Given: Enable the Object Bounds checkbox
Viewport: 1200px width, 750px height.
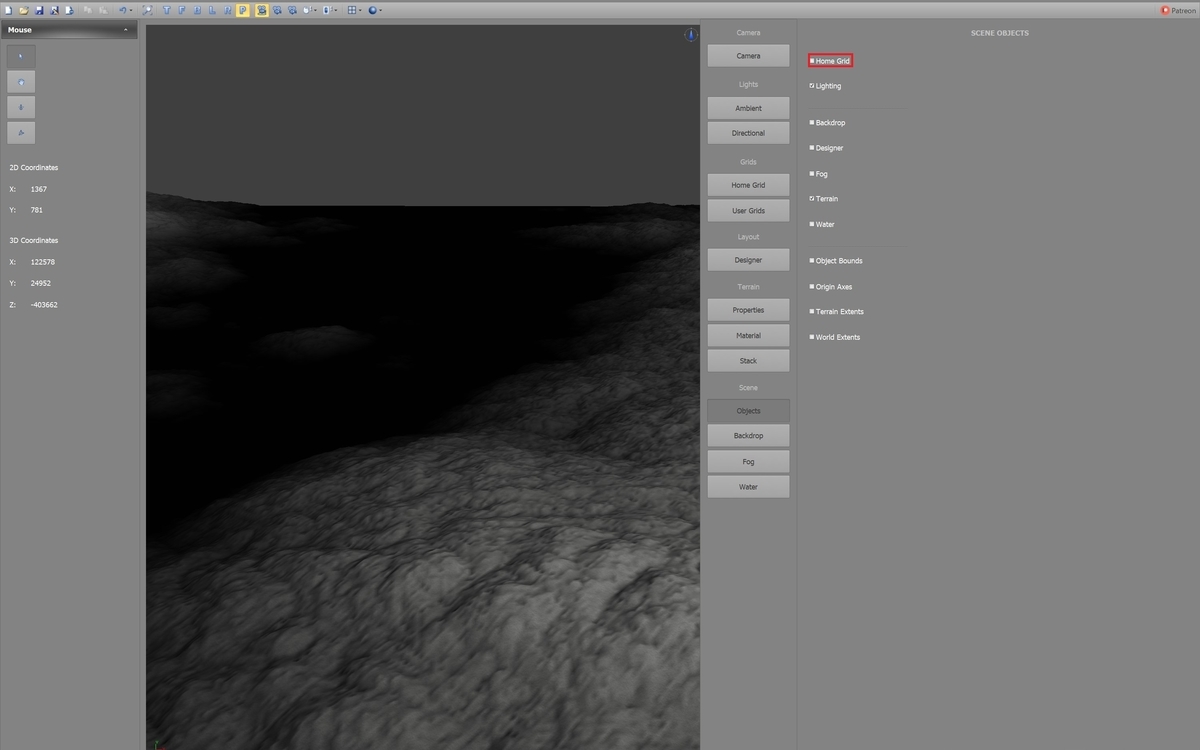Looking at the screenshot, I should [x=812, y=261].
